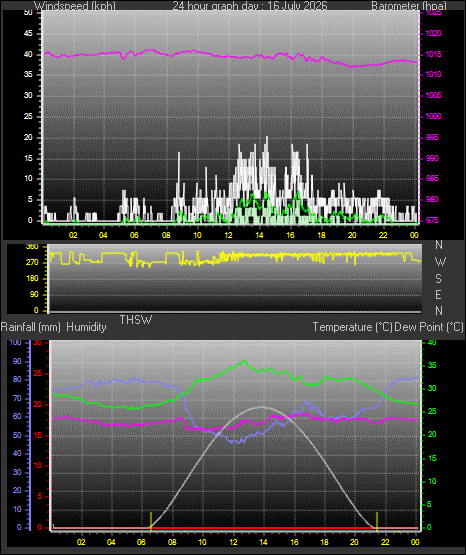The height and width of the screenshot is (555, 466).
Task: Click the blue 100 humidity axis value
Action: [15, 342]
